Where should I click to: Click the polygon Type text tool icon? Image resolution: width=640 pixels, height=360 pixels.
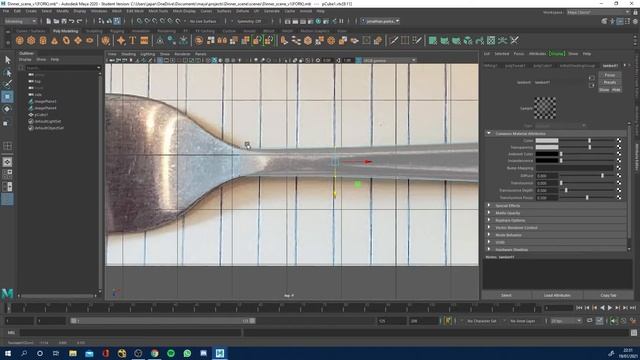133,40
